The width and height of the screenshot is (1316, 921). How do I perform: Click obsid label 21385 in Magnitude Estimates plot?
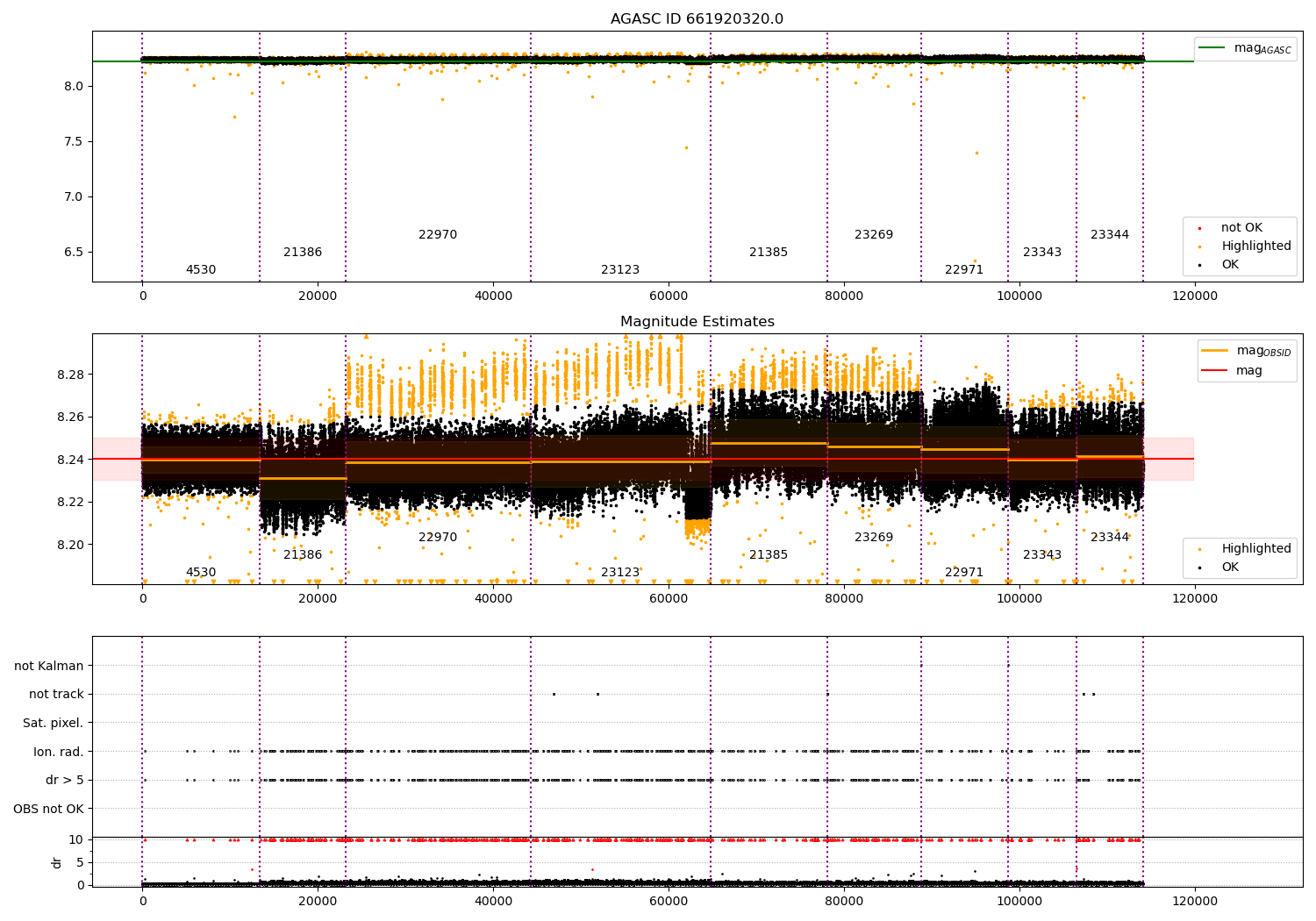[x=769, y=555]
